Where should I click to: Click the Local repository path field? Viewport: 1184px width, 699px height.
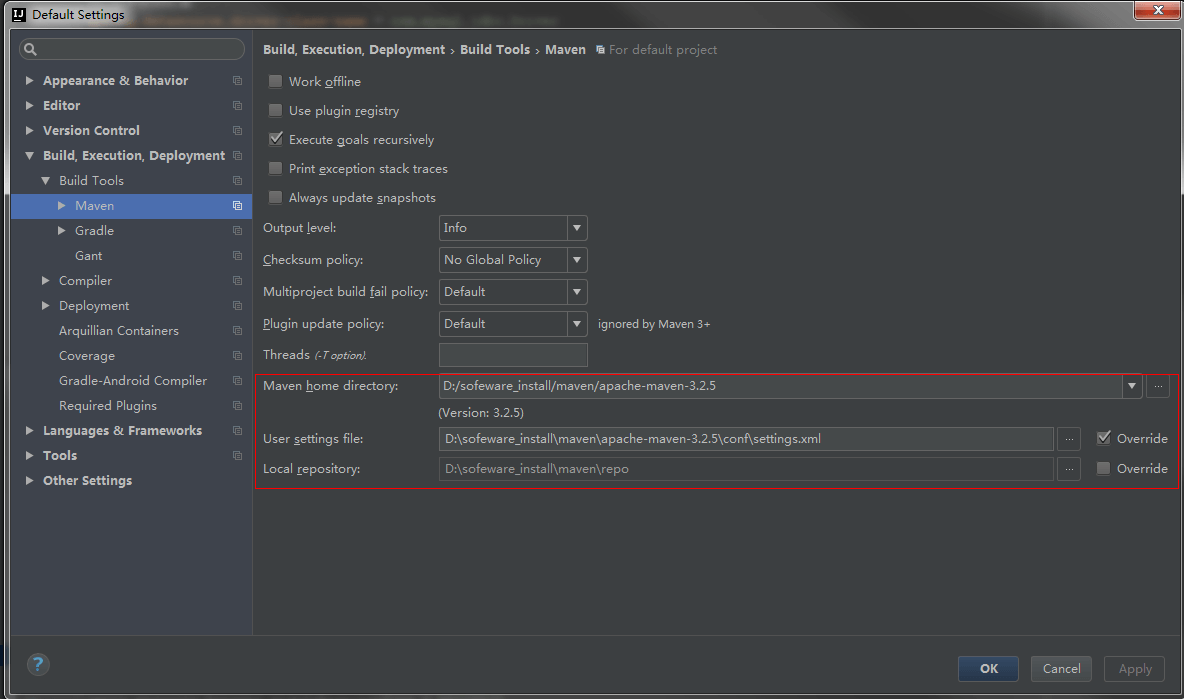tap(746, 469)
